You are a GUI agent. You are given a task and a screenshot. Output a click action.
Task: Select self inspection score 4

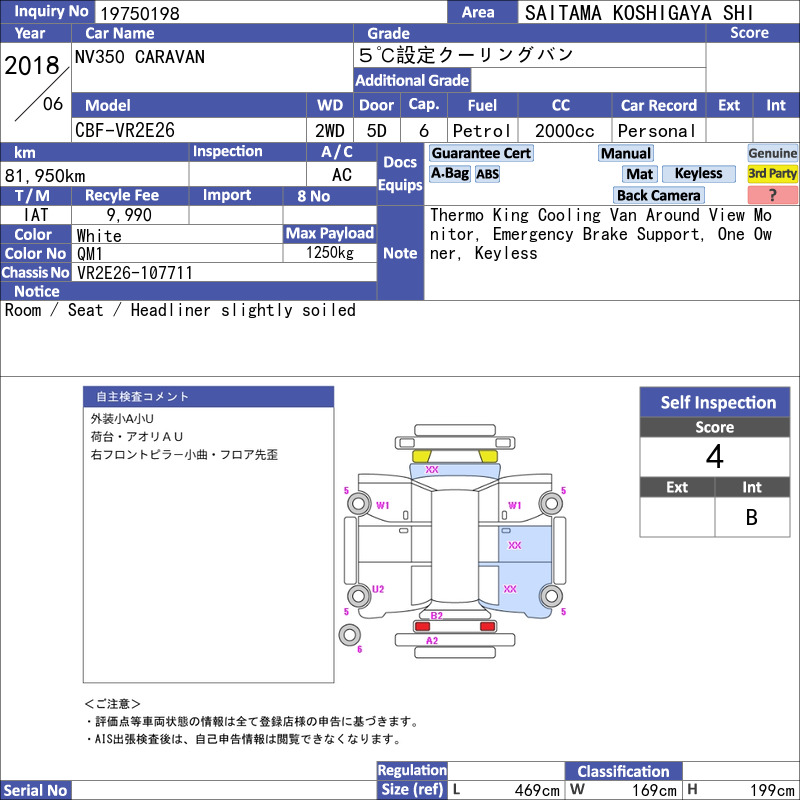(x=714, y=456)
